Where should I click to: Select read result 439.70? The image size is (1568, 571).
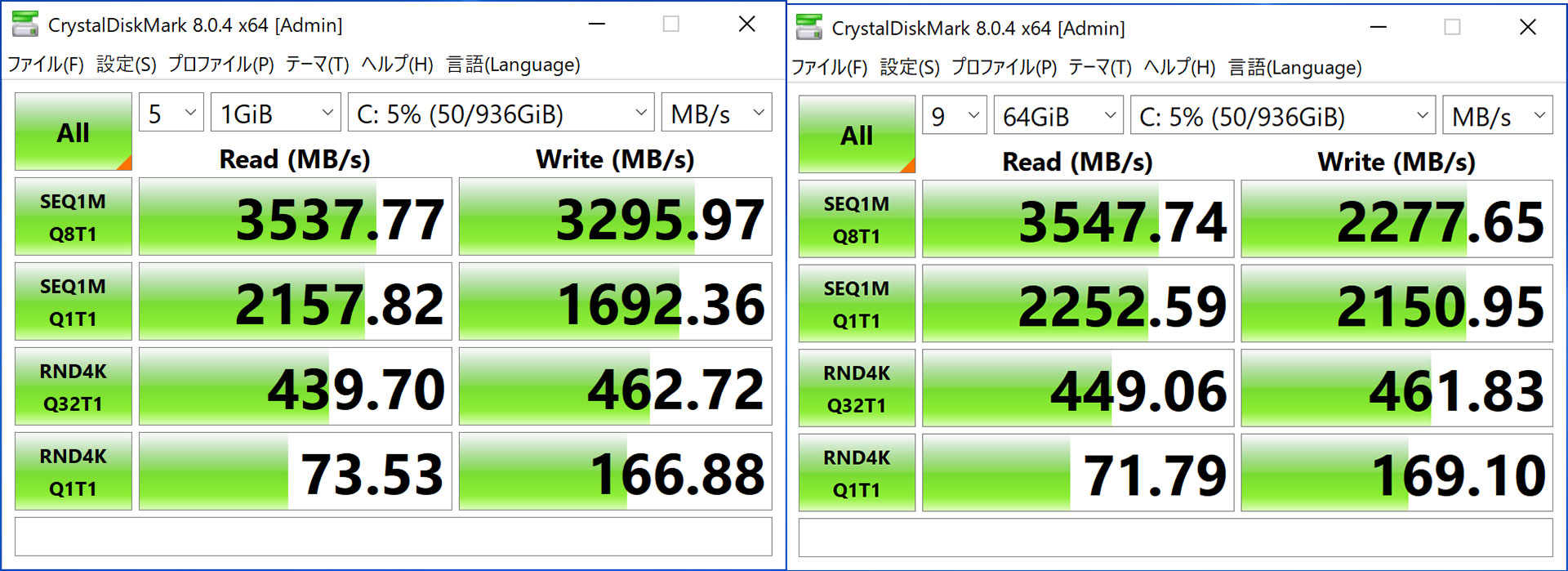pos(296,386)
